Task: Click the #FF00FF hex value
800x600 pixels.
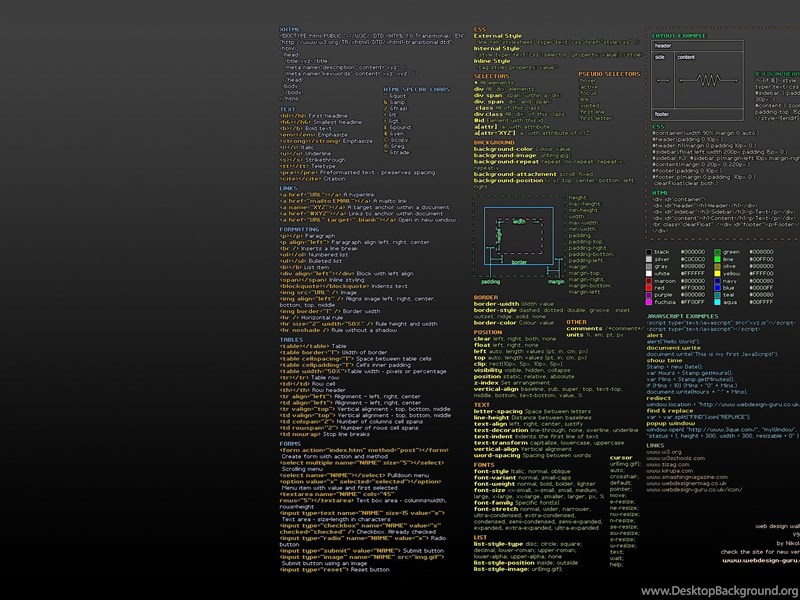Action: pyautogui.click(x=692, y=302)
